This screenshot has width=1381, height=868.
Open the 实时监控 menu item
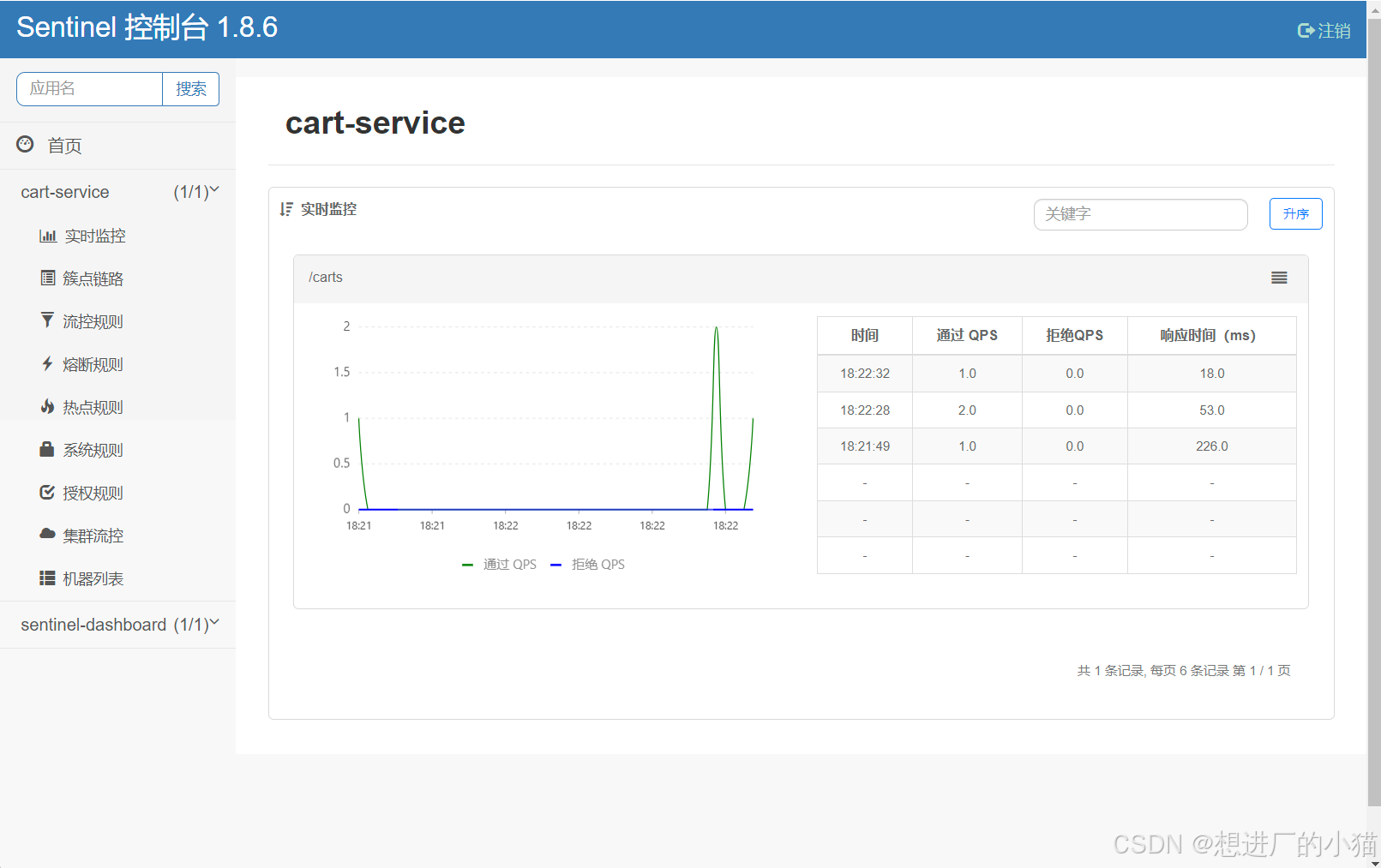coord(95,236)
